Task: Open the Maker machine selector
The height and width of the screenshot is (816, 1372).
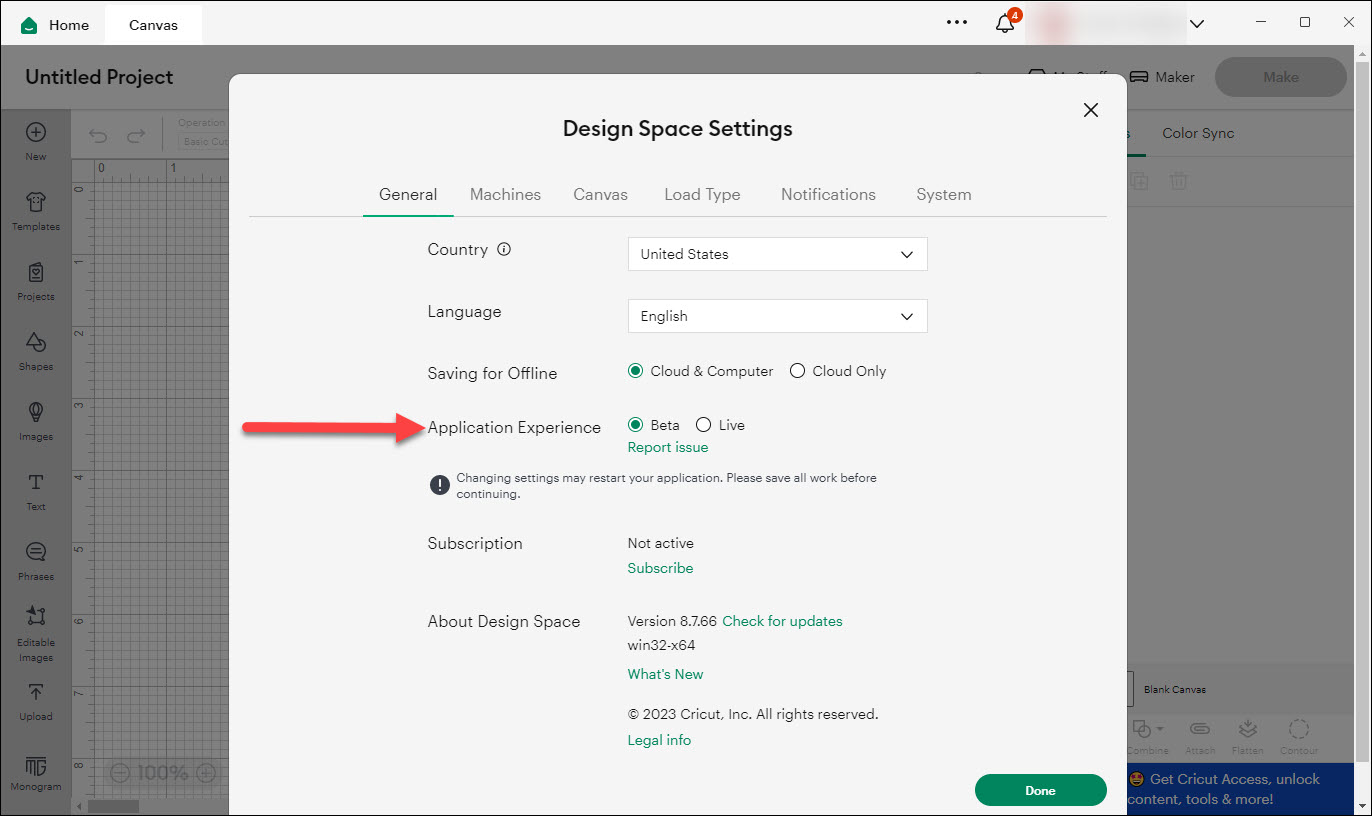Action: [1162, 77]
